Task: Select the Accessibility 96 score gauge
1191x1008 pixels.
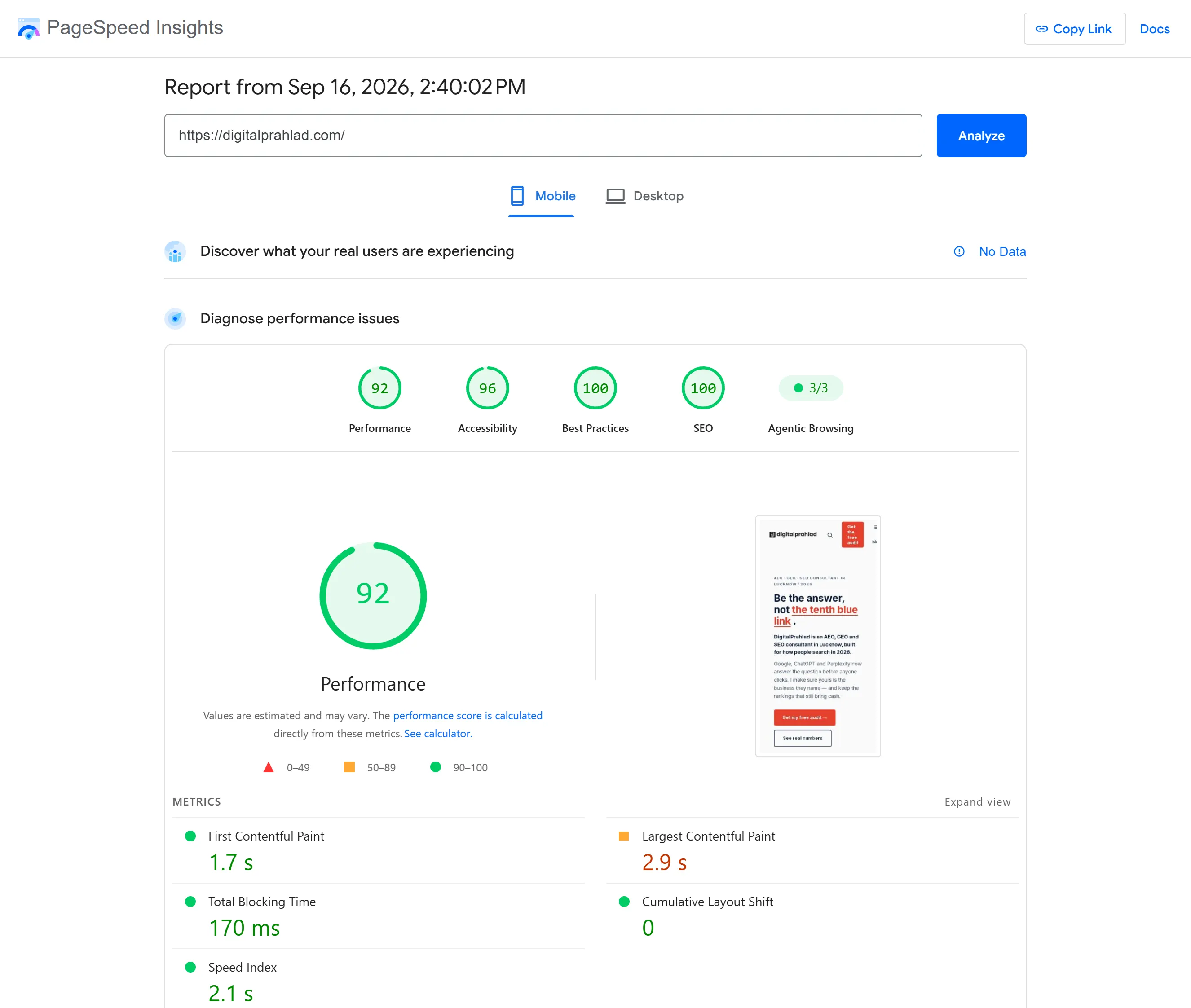Action: (487, 388)
